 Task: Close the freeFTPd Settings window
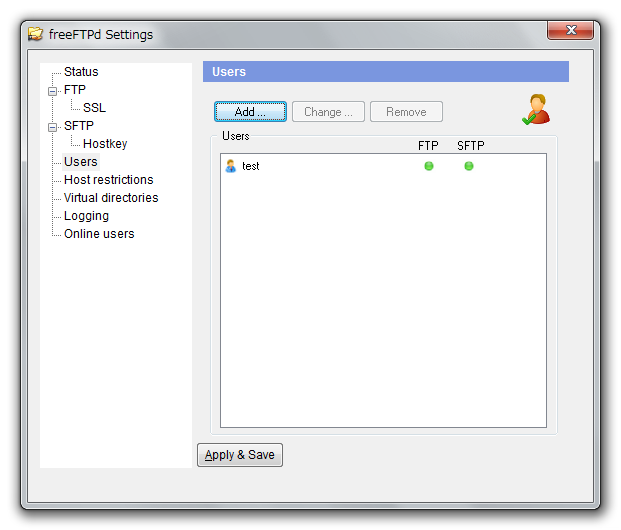(x=570, y=30)
